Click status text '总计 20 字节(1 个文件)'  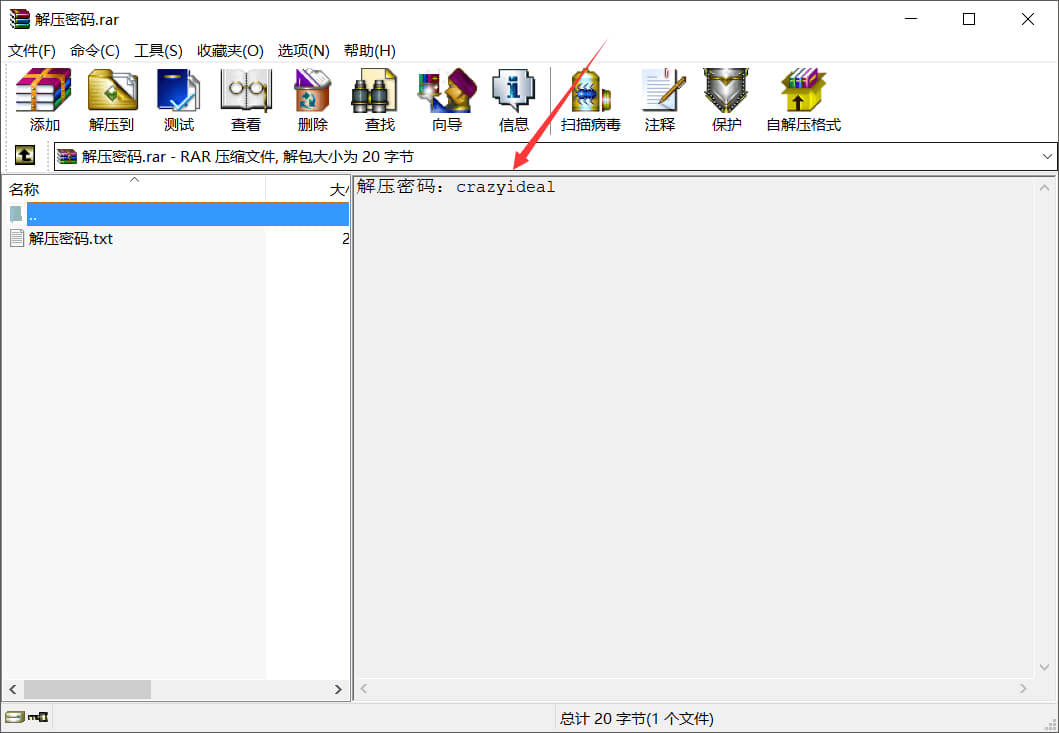click(x=636, y=718)
